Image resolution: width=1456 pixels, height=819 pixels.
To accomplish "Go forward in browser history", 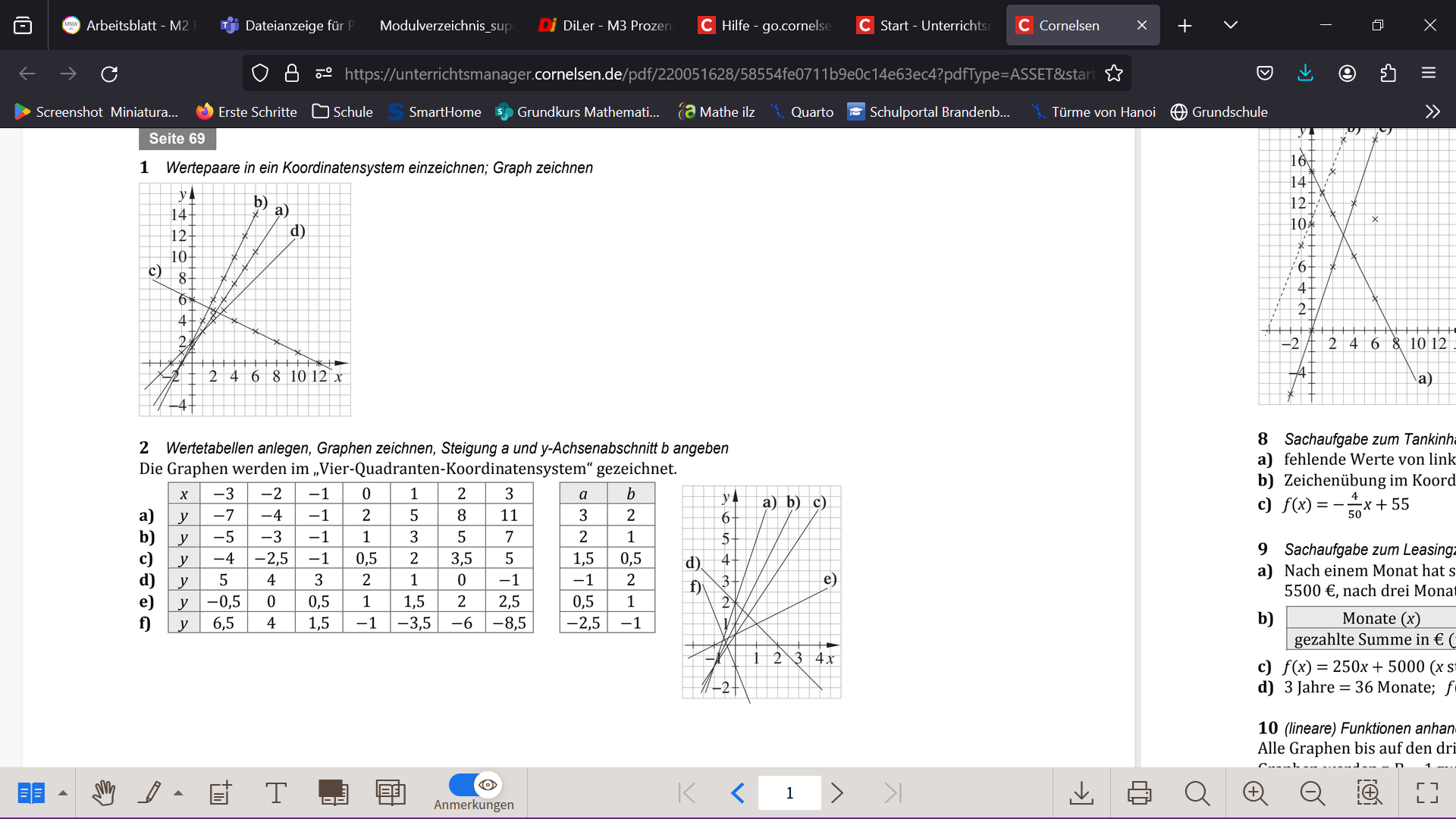I will 68,74.
